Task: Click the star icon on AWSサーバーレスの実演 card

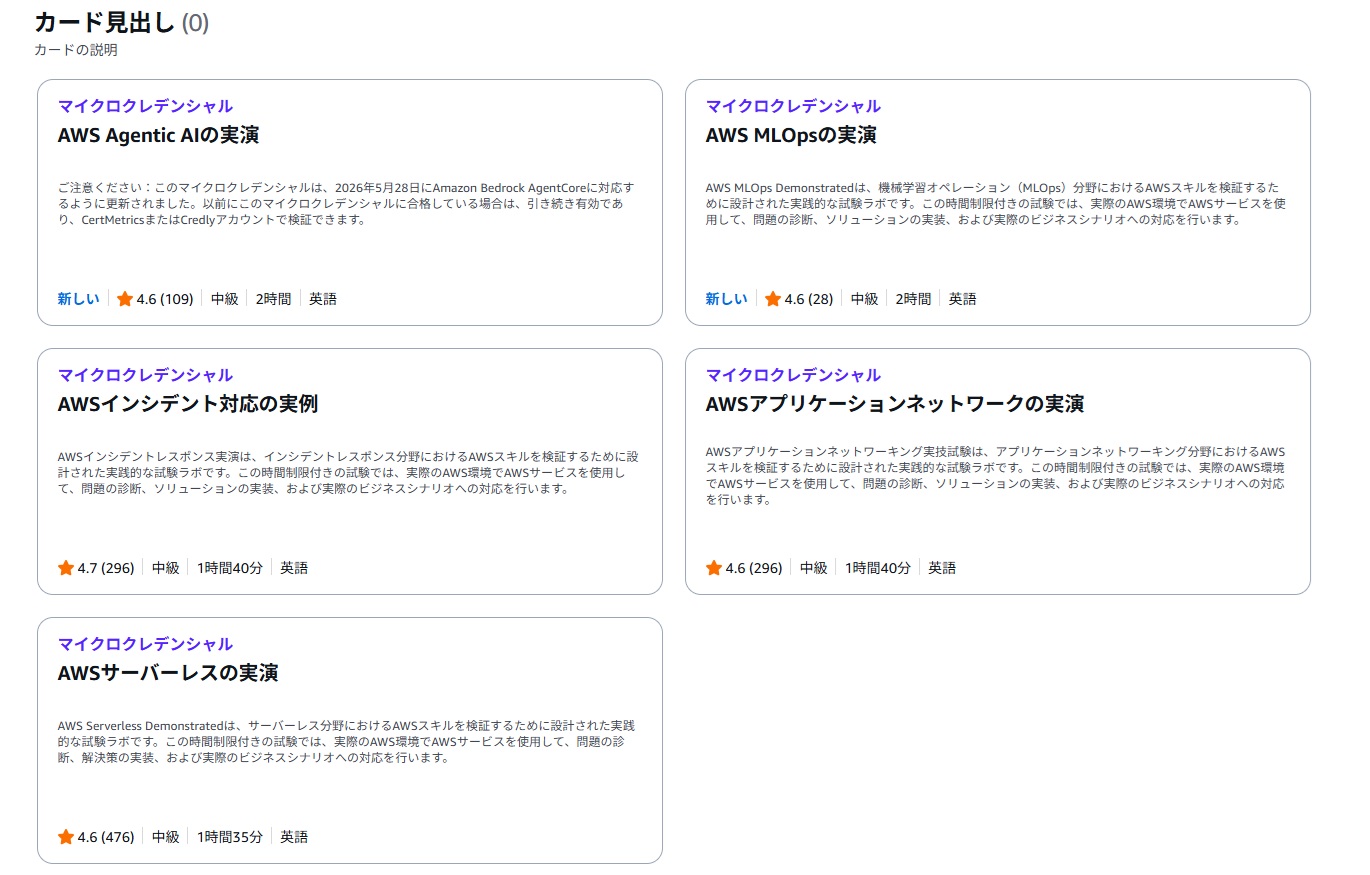Action: 66,837
